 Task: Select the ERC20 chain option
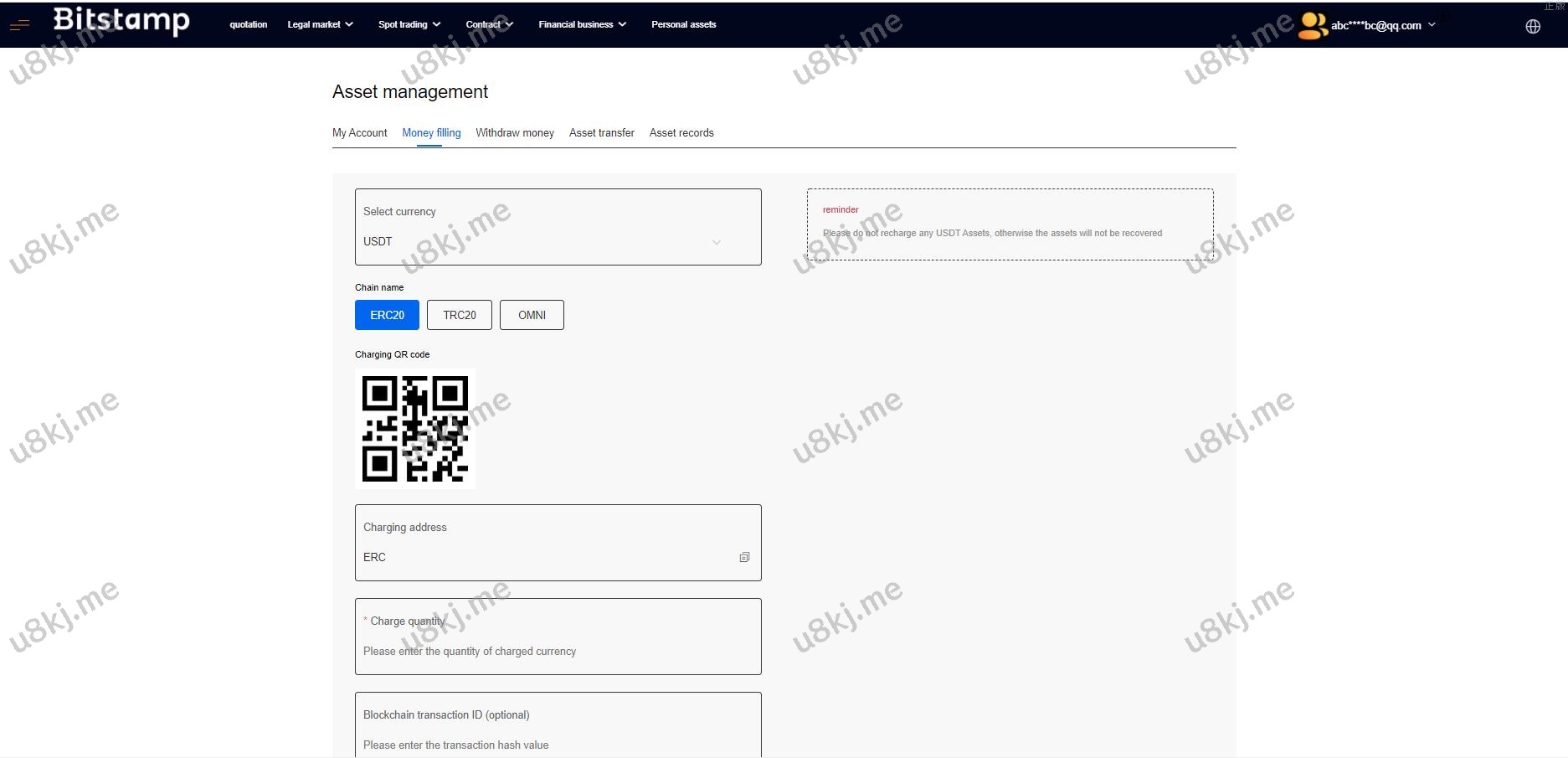tap(387, 315)
